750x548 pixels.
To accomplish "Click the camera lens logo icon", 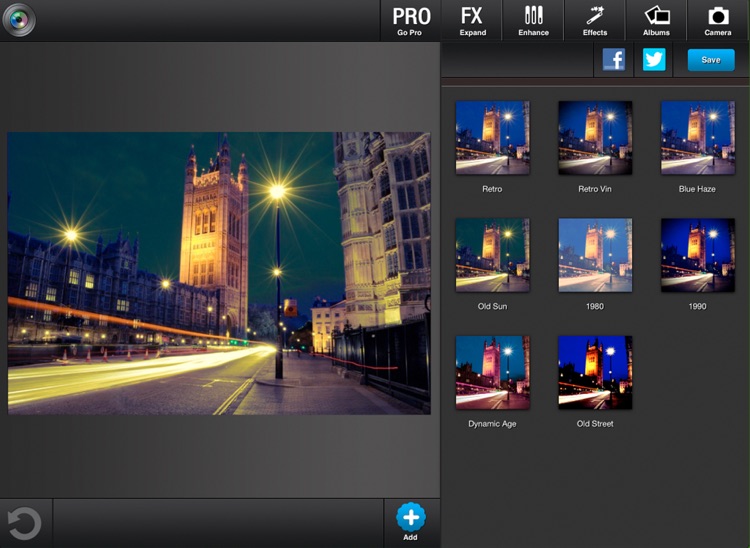I will (x=18, y=20).
